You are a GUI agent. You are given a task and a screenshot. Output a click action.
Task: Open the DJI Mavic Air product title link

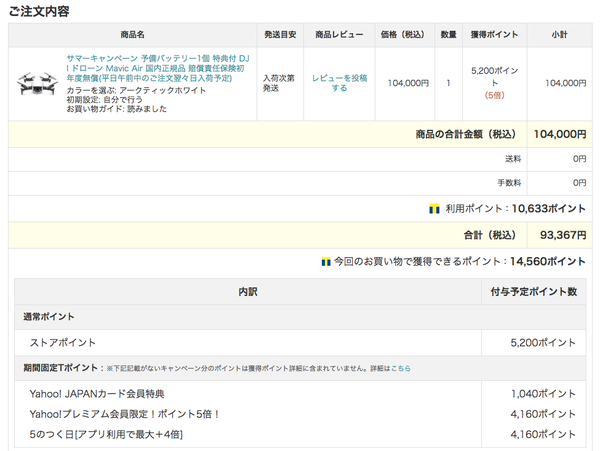[x=158, y=68]
